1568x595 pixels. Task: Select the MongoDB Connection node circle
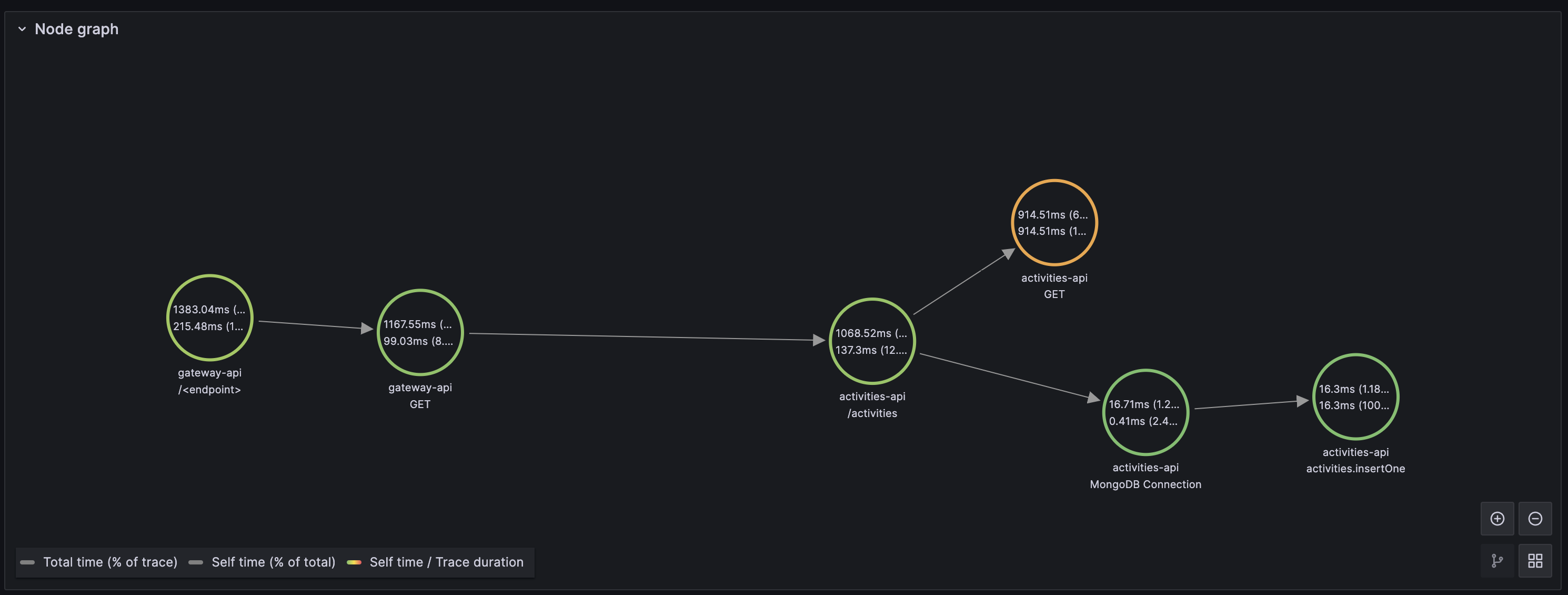(x=1145, y=412)
